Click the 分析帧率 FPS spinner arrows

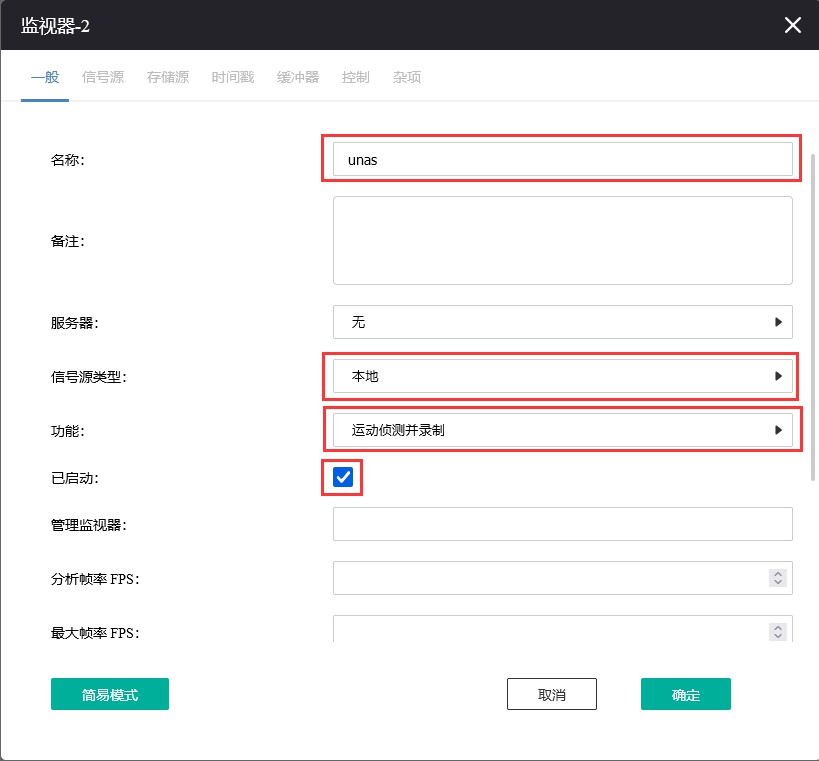777,578
